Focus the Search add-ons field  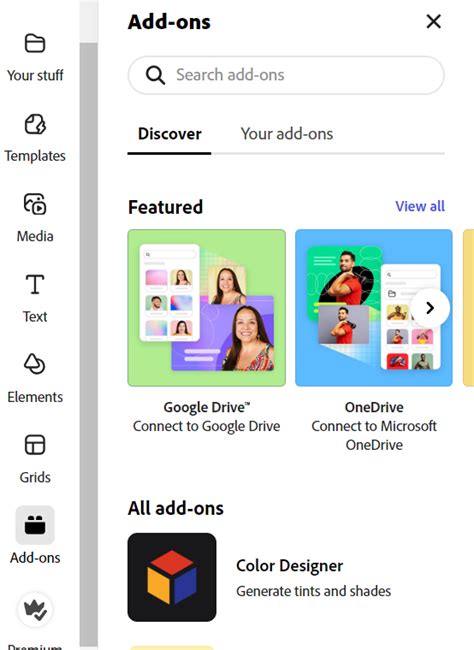[286, 75]
